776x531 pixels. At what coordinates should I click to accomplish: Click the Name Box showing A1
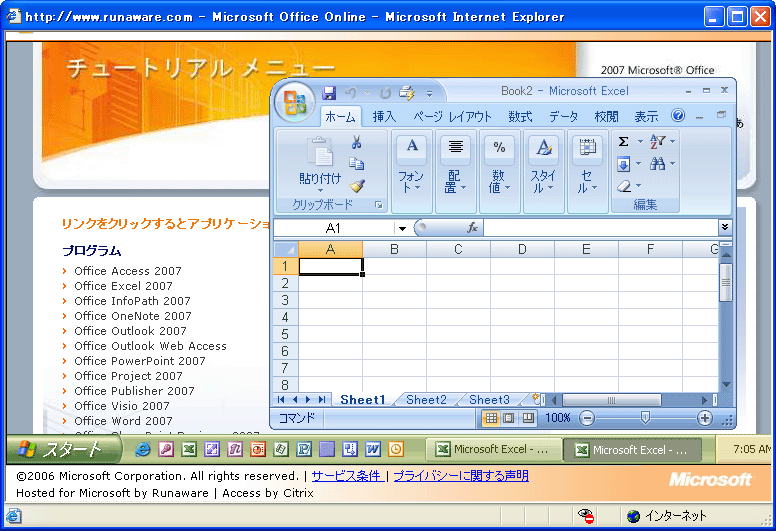[334, 228]
